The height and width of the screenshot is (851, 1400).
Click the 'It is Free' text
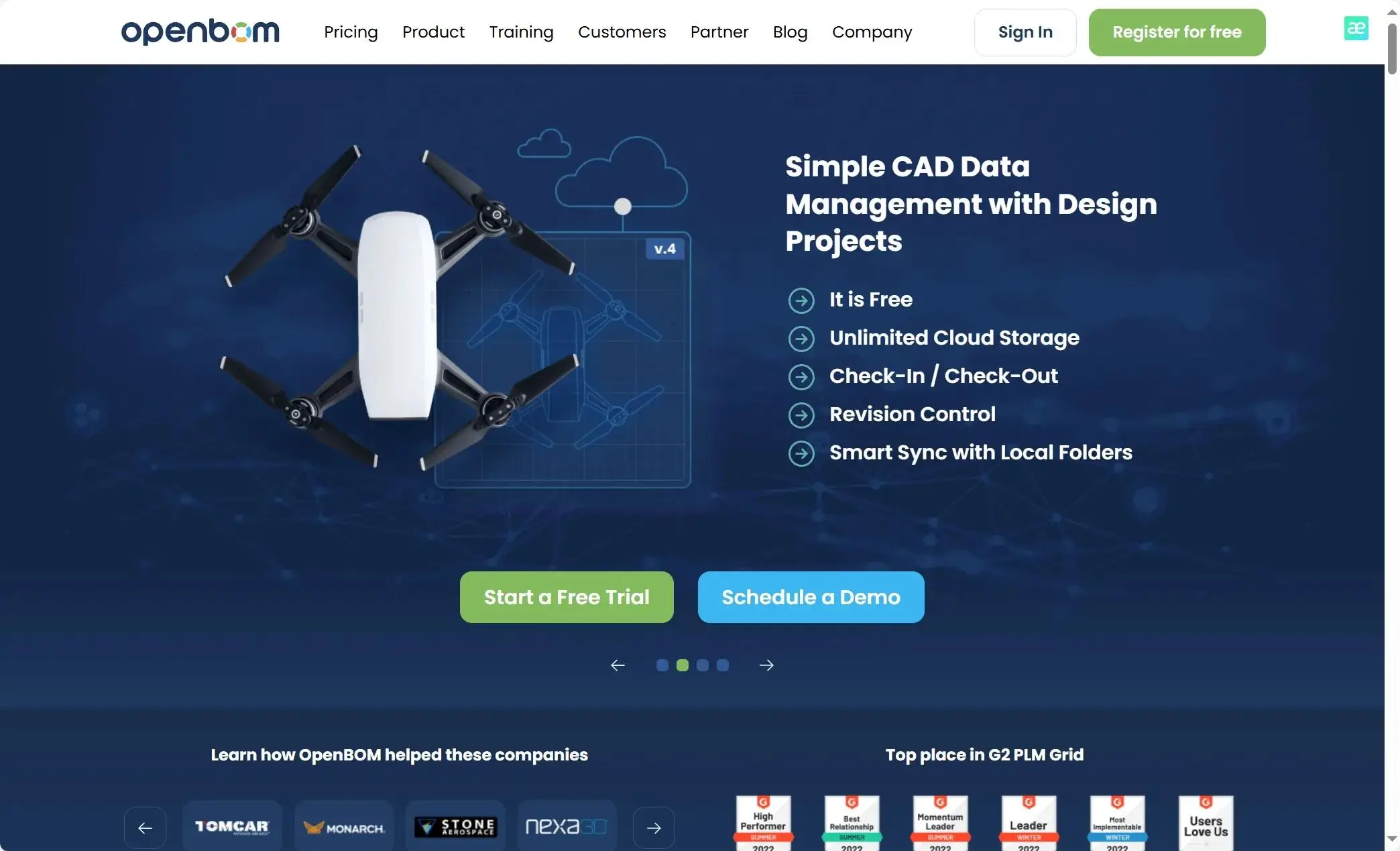tap(871, 299)
